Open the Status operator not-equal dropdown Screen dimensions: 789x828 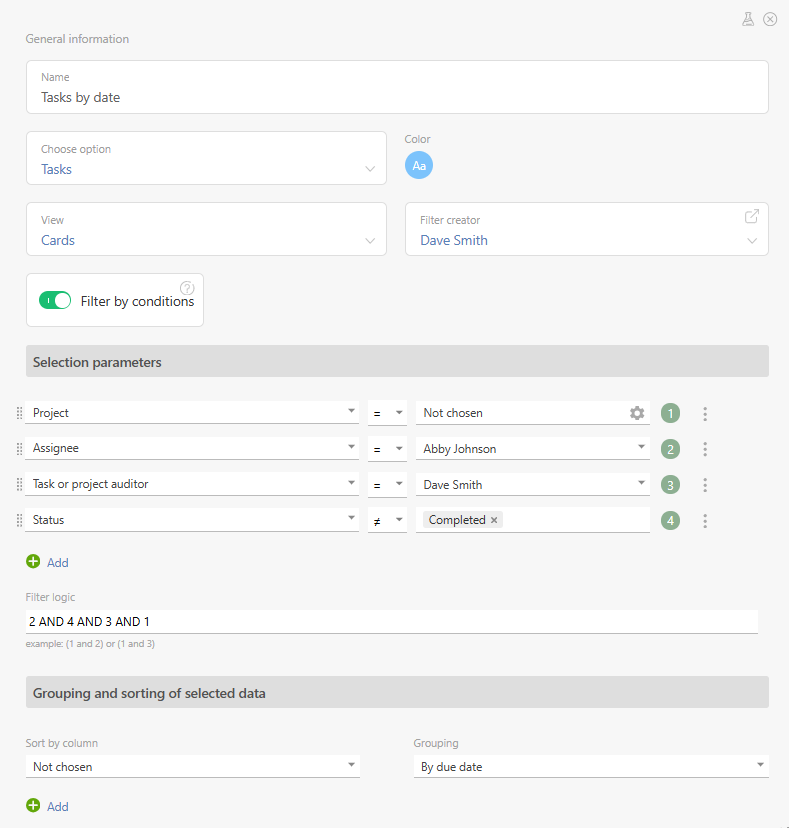pos(386,521)
